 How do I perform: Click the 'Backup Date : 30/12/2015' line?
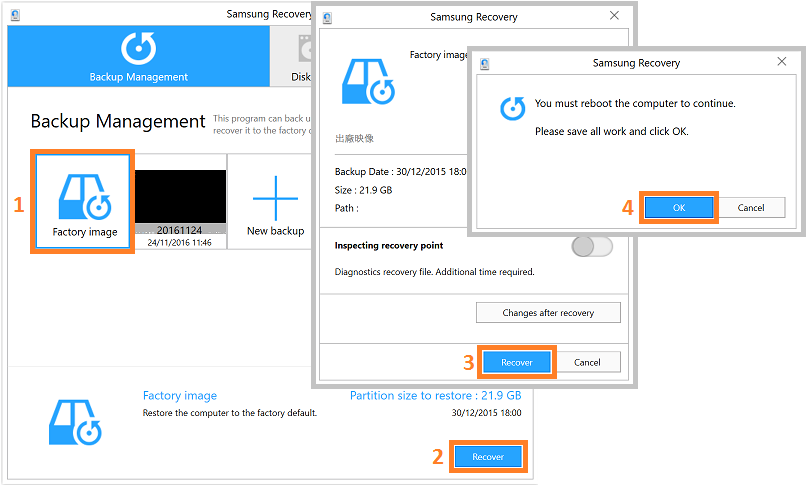coord(400,172)
